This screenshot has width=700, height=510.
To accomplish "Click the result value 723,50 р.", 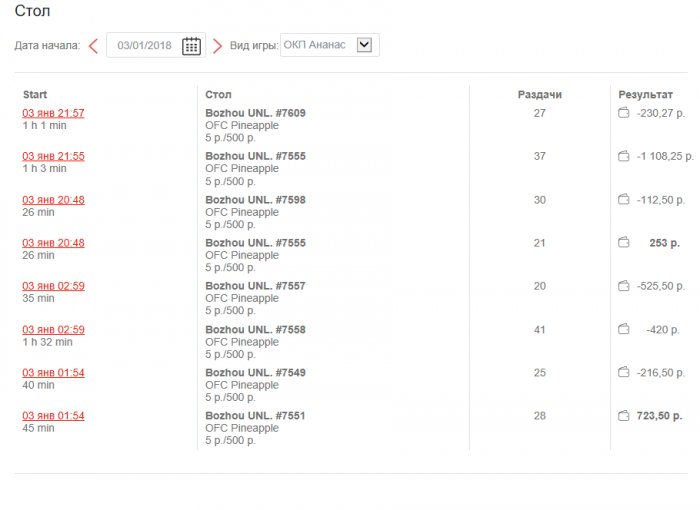I will tap(659, 416).
